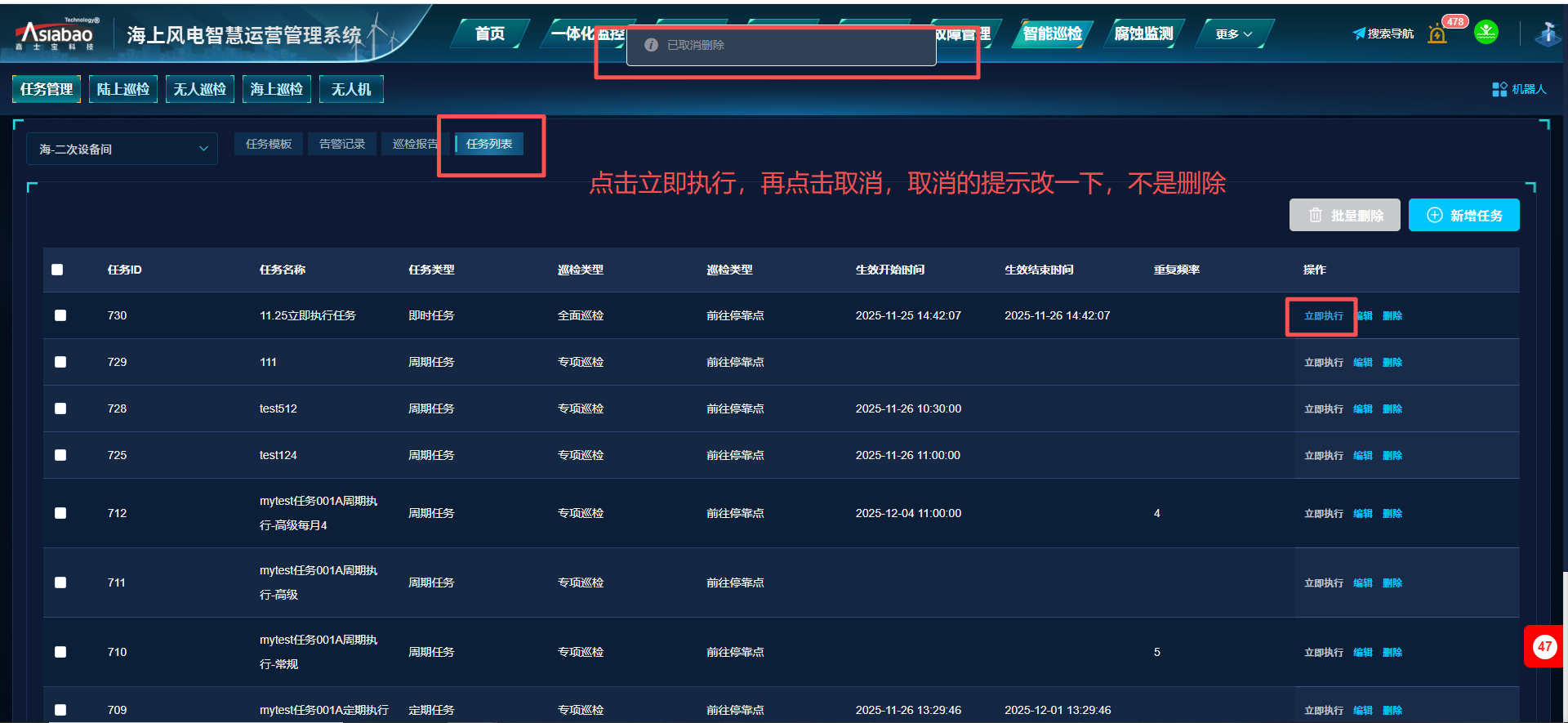The height and width of the screenshot is (723, 1568).
Task: Click the Asiabao logo
Action: [x=56, y=35]
